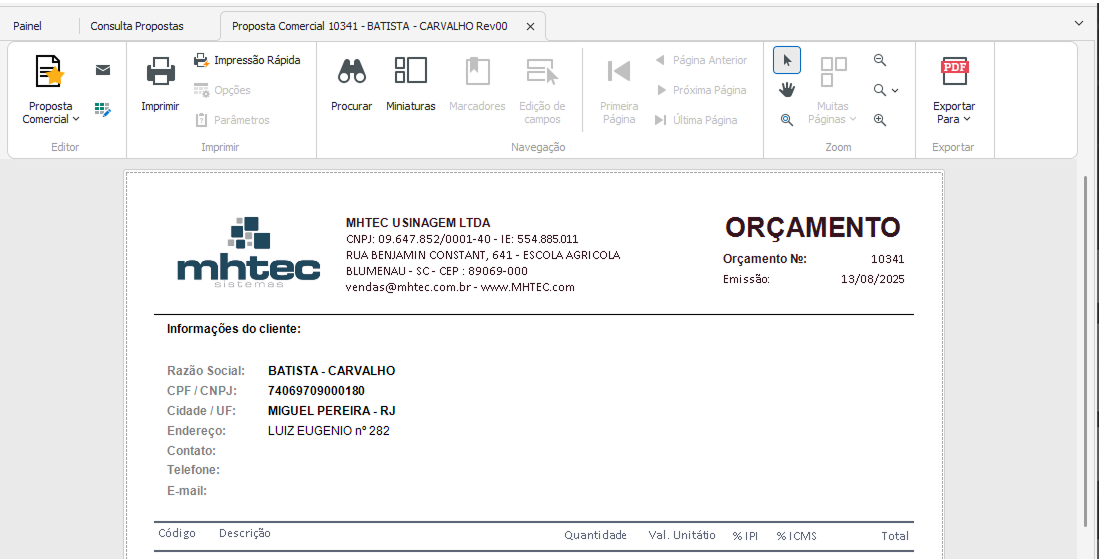1099x559 pixels.
Task: Click the zoom out magnifier icon
Action: click(x=880, y=60)
